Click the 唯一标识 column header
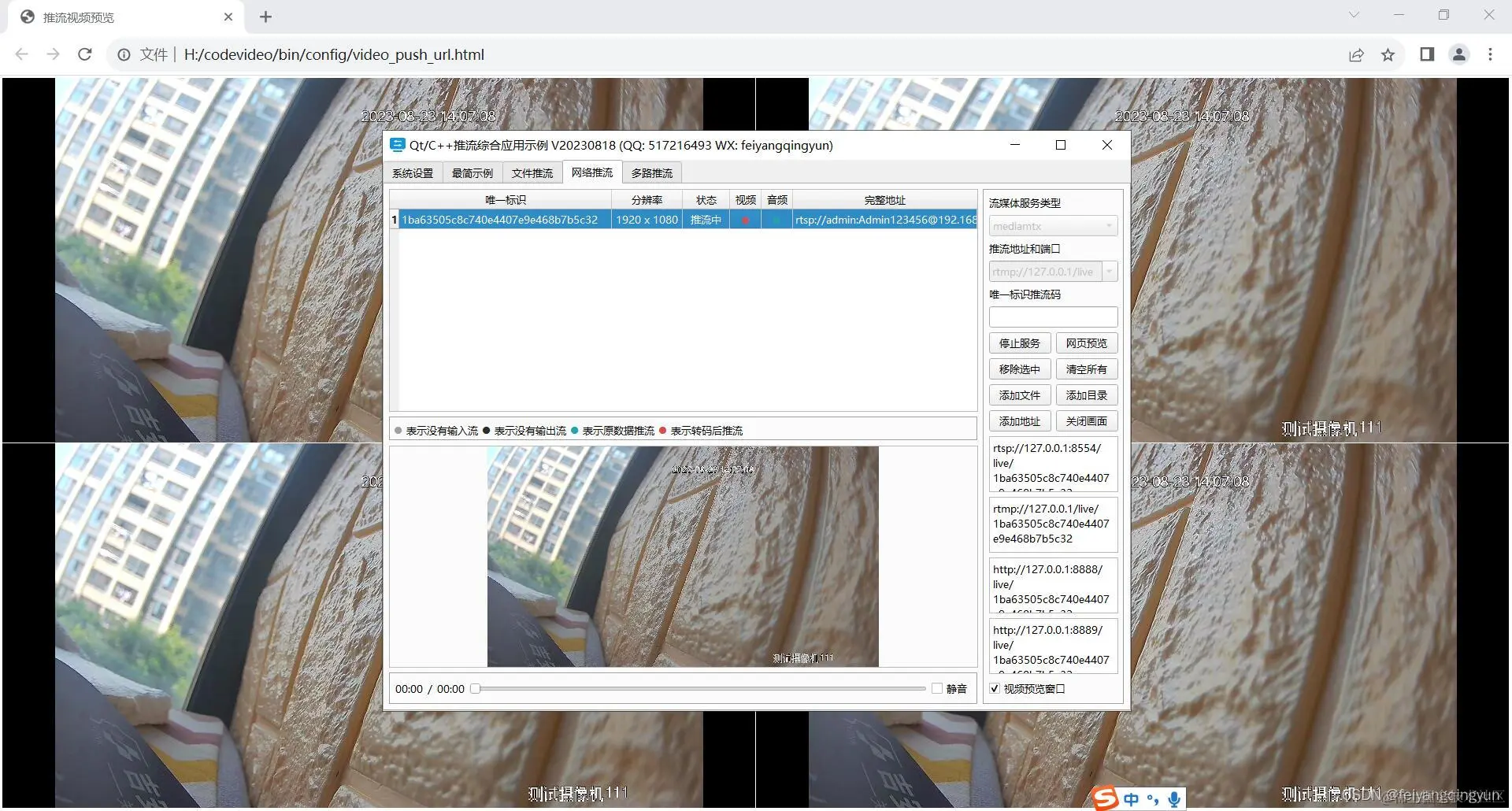The image size is (1512, 811). (506, 200)
